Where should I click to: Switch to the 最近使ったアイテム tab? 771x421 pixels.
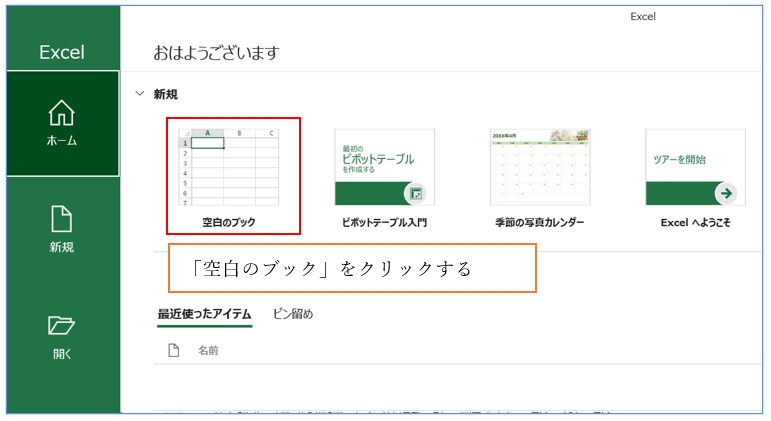[204, 314]
